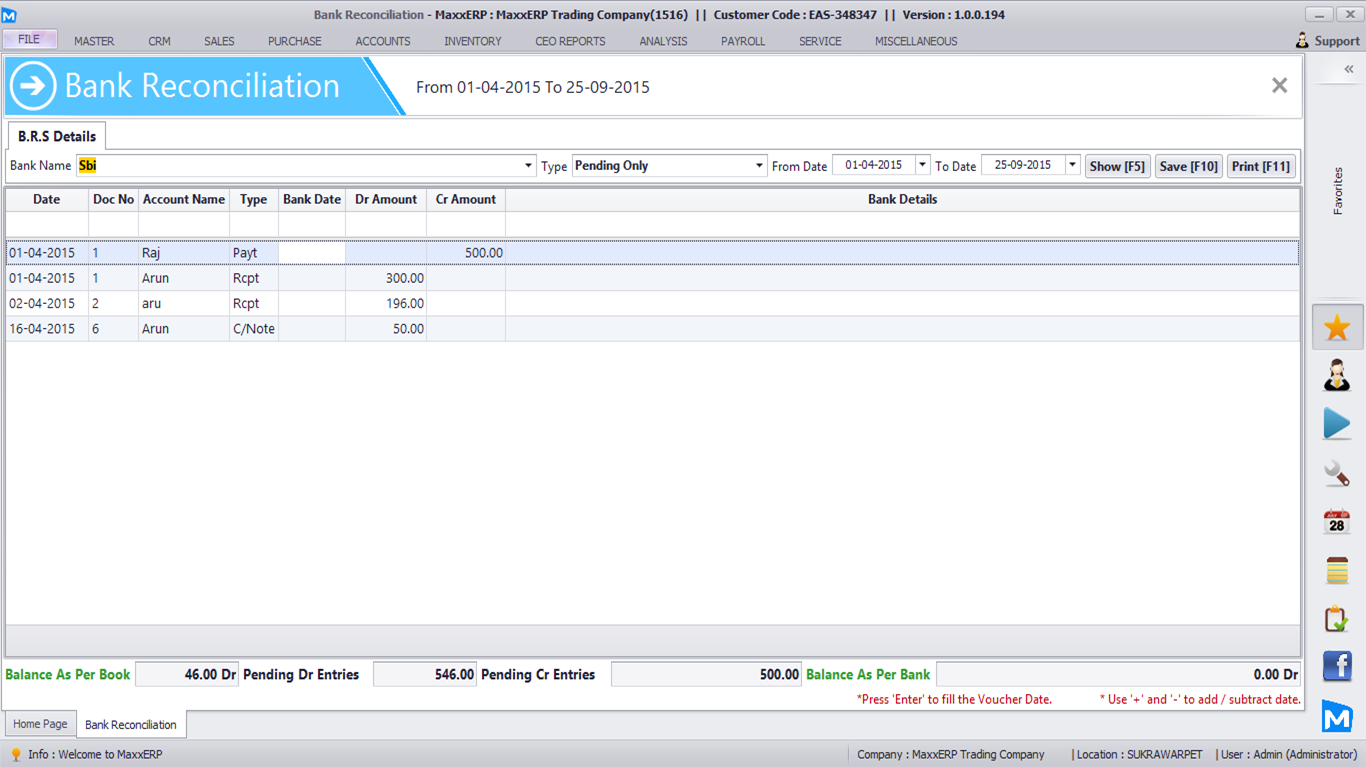Click the Print [F11] button
The height and width of the screenshot is (768, 1366).
(1261, 166)
